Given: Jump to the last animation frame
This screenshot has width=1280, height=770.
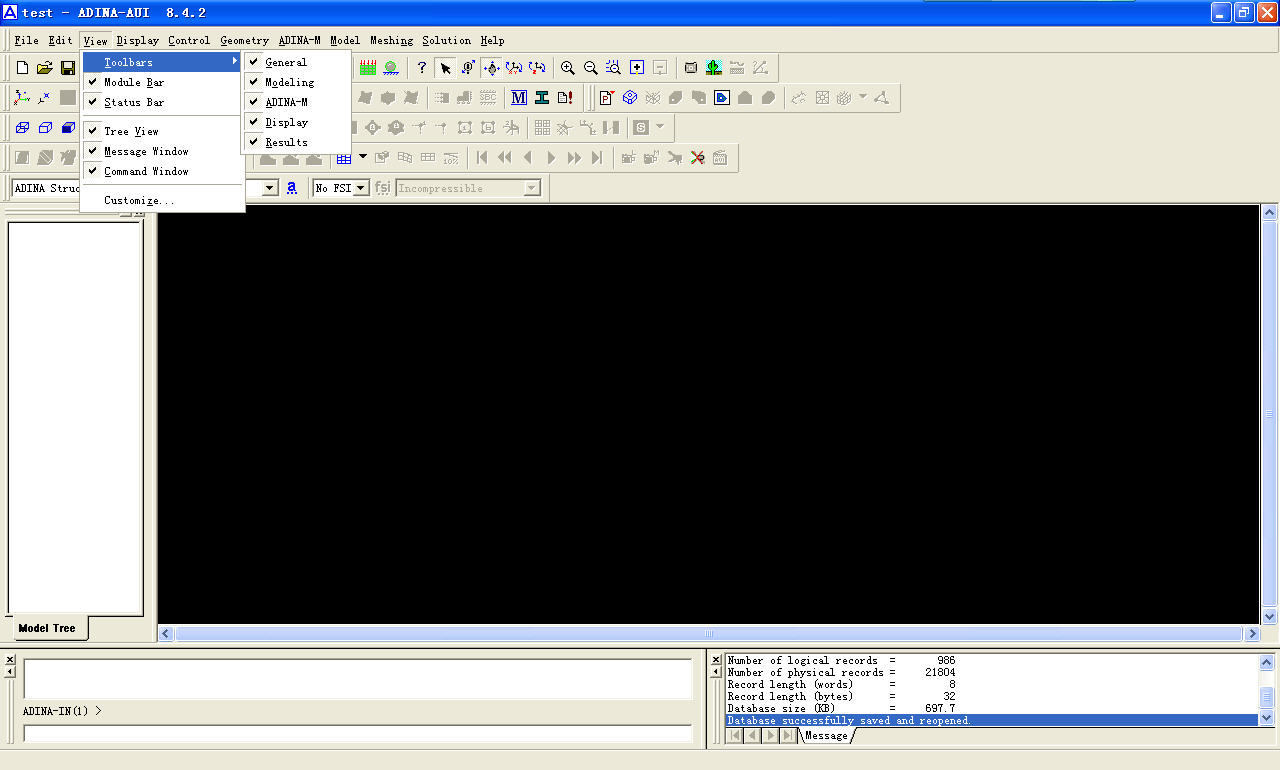Looking at the screenshot, I should click(x=597, y=157).
